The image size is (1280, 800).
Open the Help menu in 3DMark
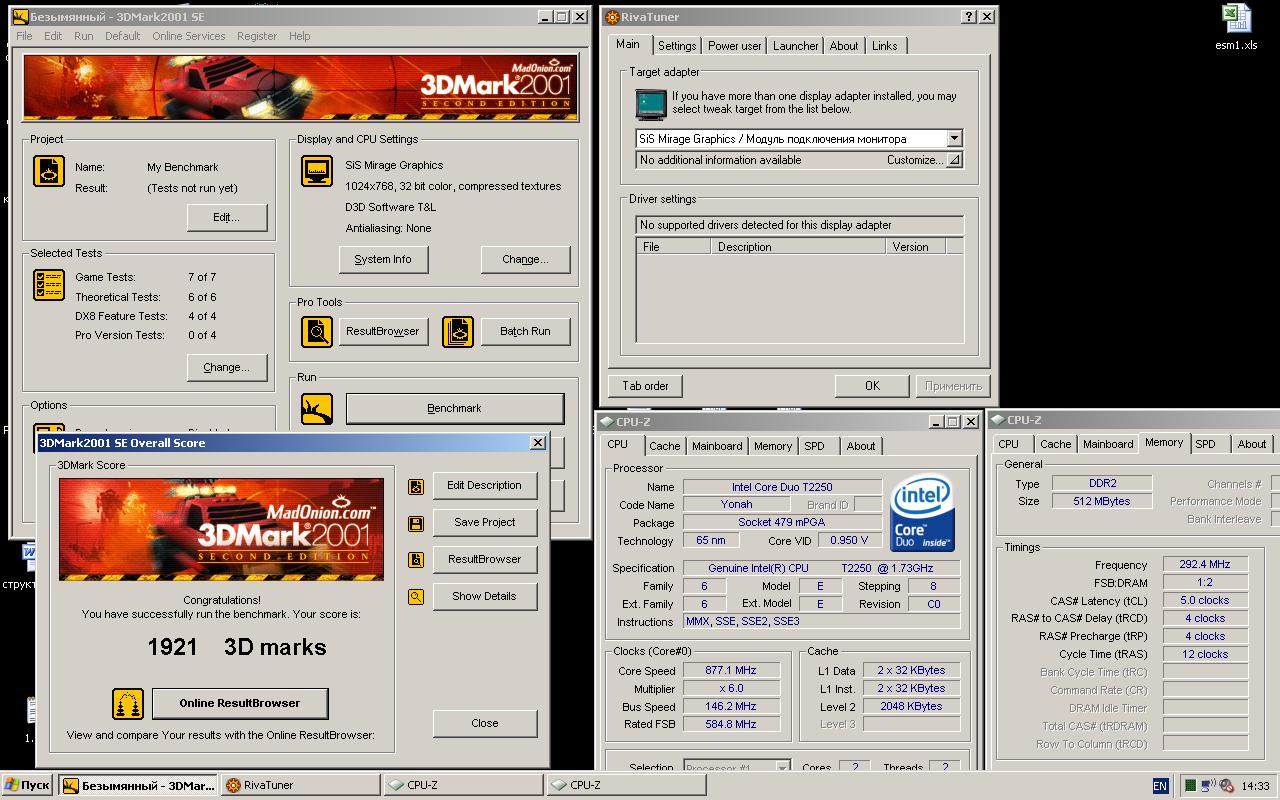300,36
